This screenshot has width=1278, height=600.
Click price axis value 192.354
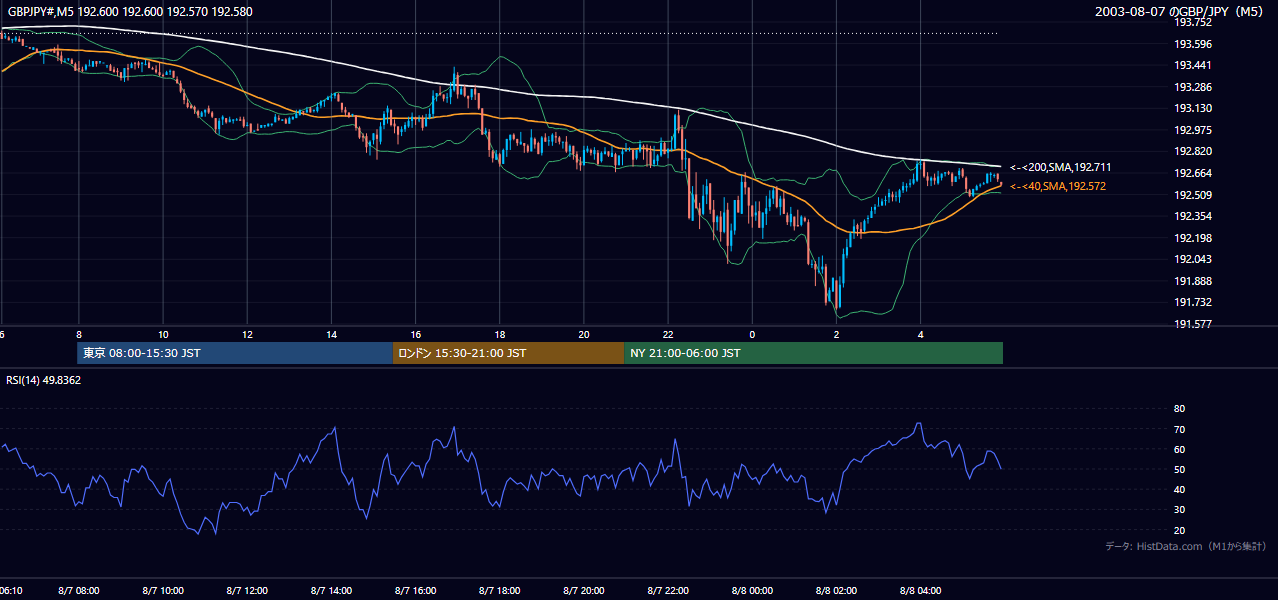[1192, 216]
